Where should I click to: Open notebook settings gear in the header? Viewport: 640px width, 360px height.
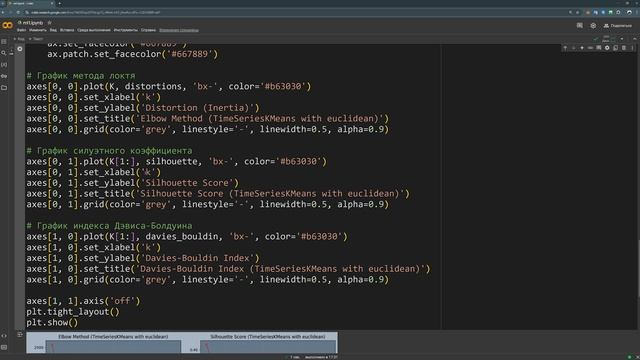pos(593,26)
